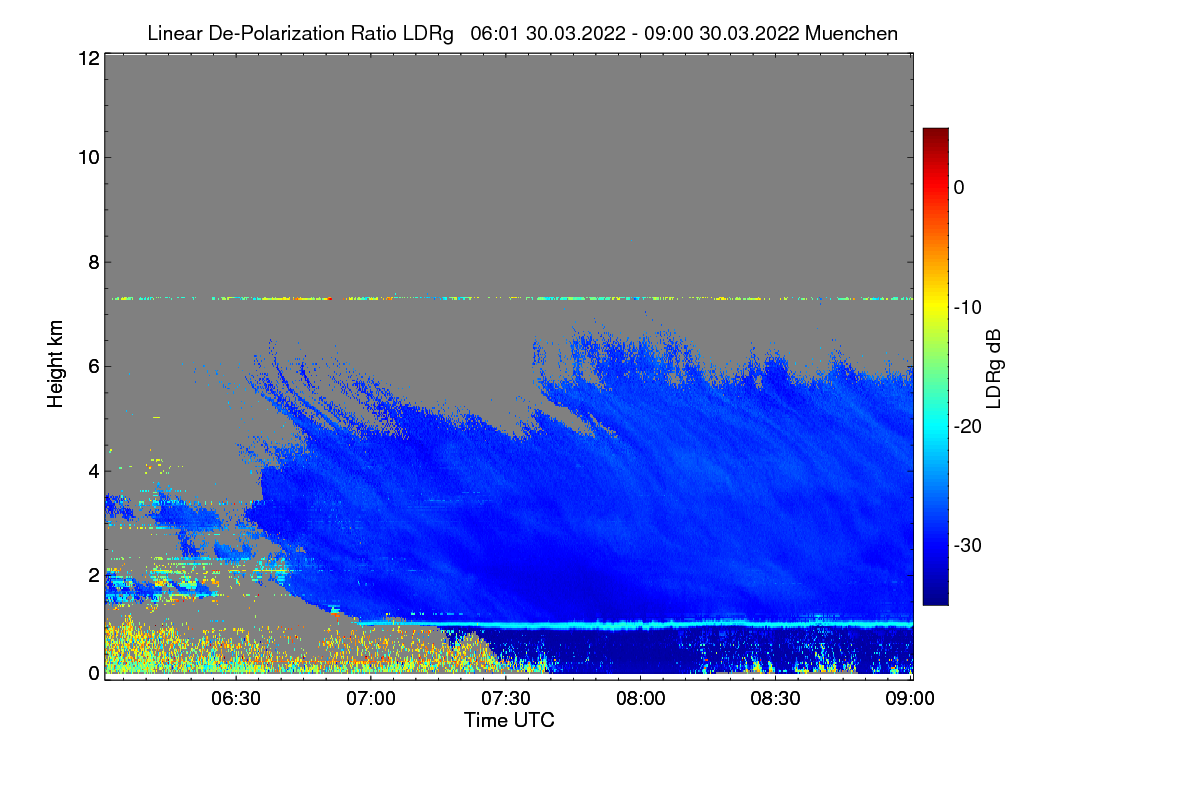Image resolution: width=1200 pixels, height=800 pixels.
Task: Click the height tick label '10'
Action: [x=88, y=157]
